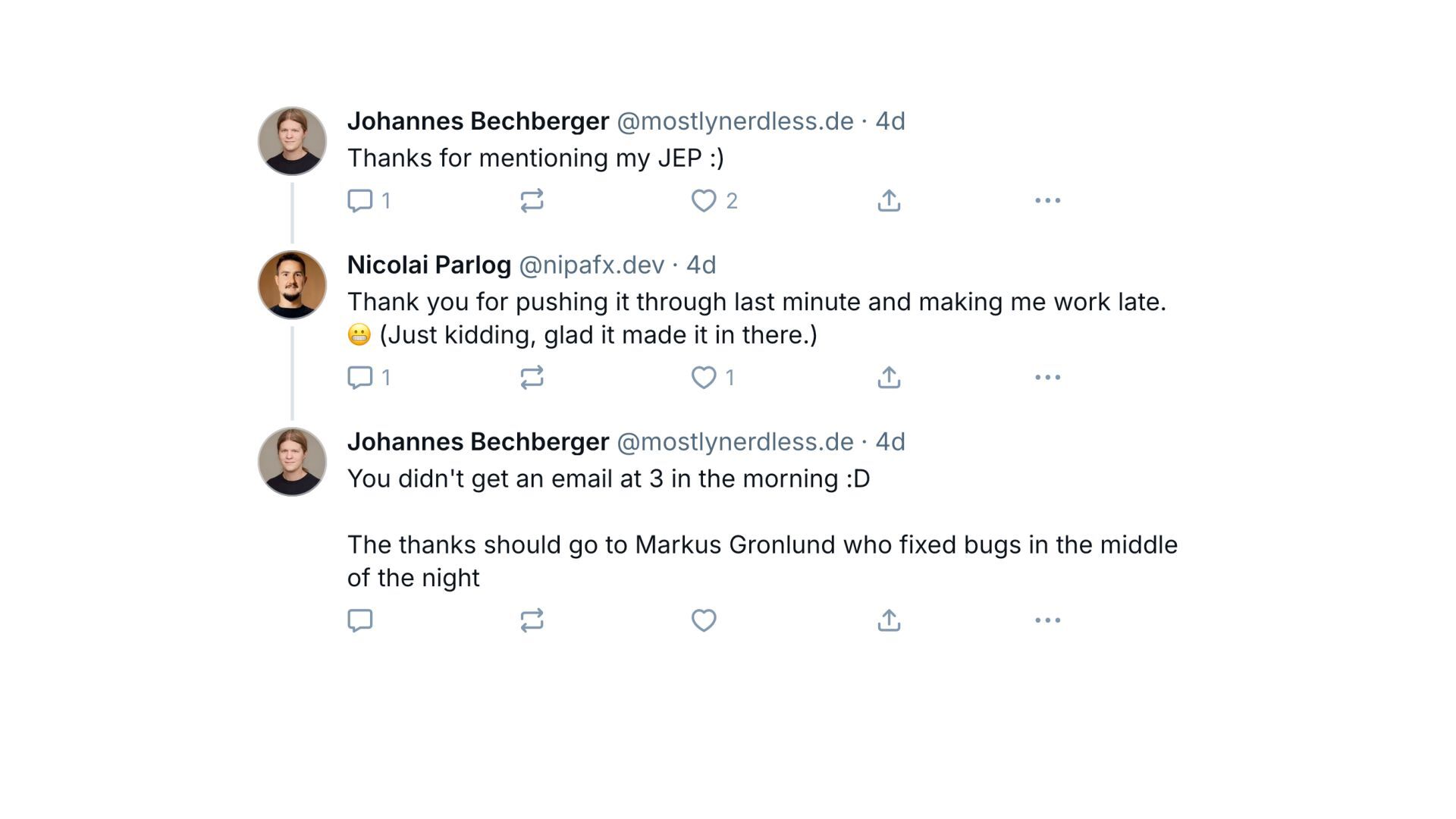Viewport: 1456px width, 819px height.
Task: Share Nicolai Parlog's post
Action: 889,378
